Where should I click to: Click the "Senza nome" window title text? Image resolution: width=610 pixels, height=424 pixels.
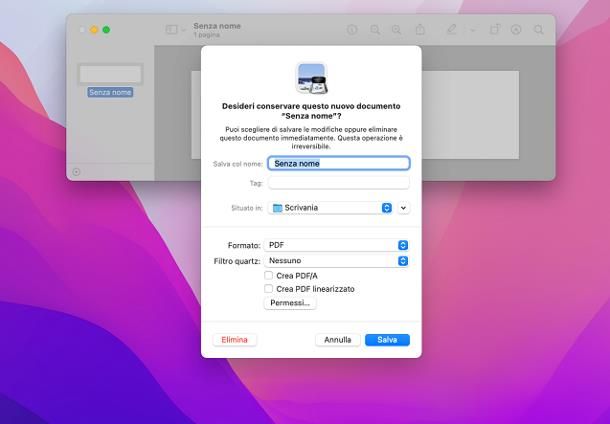tap(217, 26)
